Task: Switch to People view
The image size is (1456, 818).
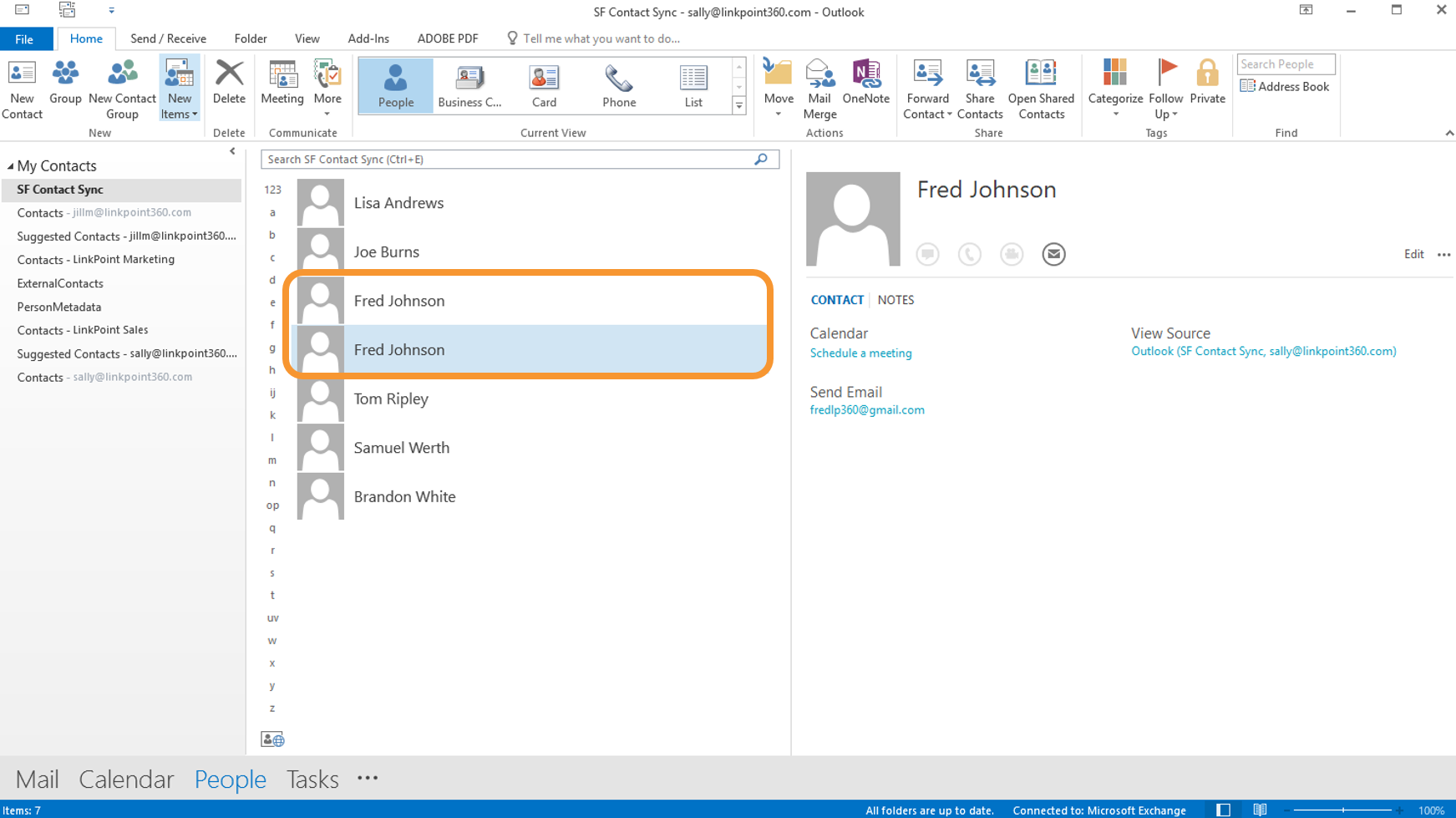Action: (x=396, y=86)
